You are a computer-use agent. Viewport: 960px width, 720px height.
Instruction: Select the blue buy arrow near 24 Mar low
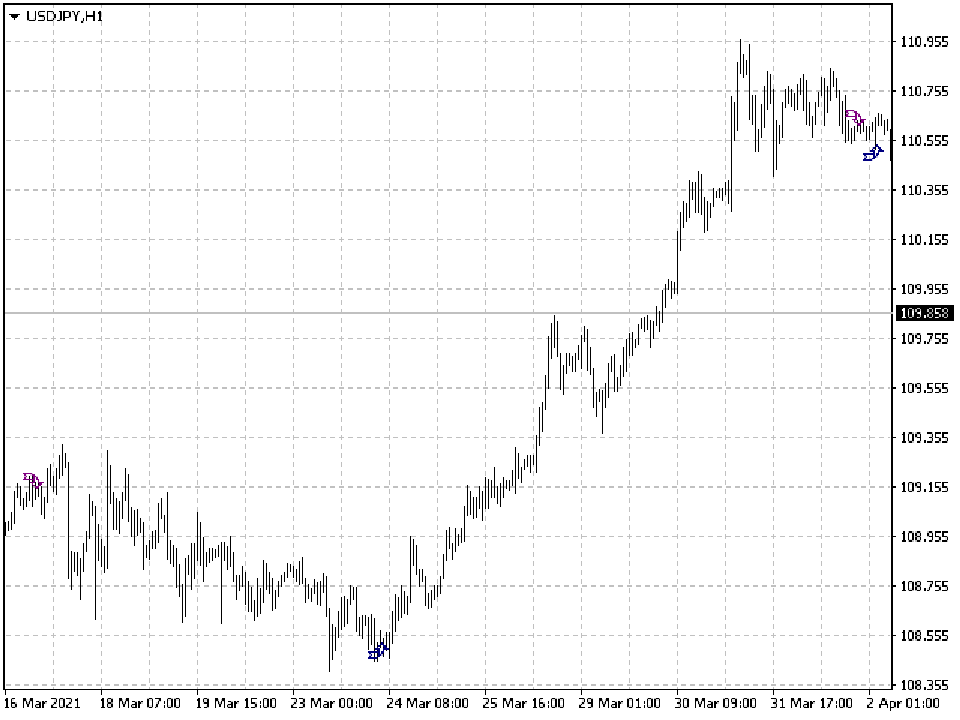pyautogui.click(x=378, y=651)
